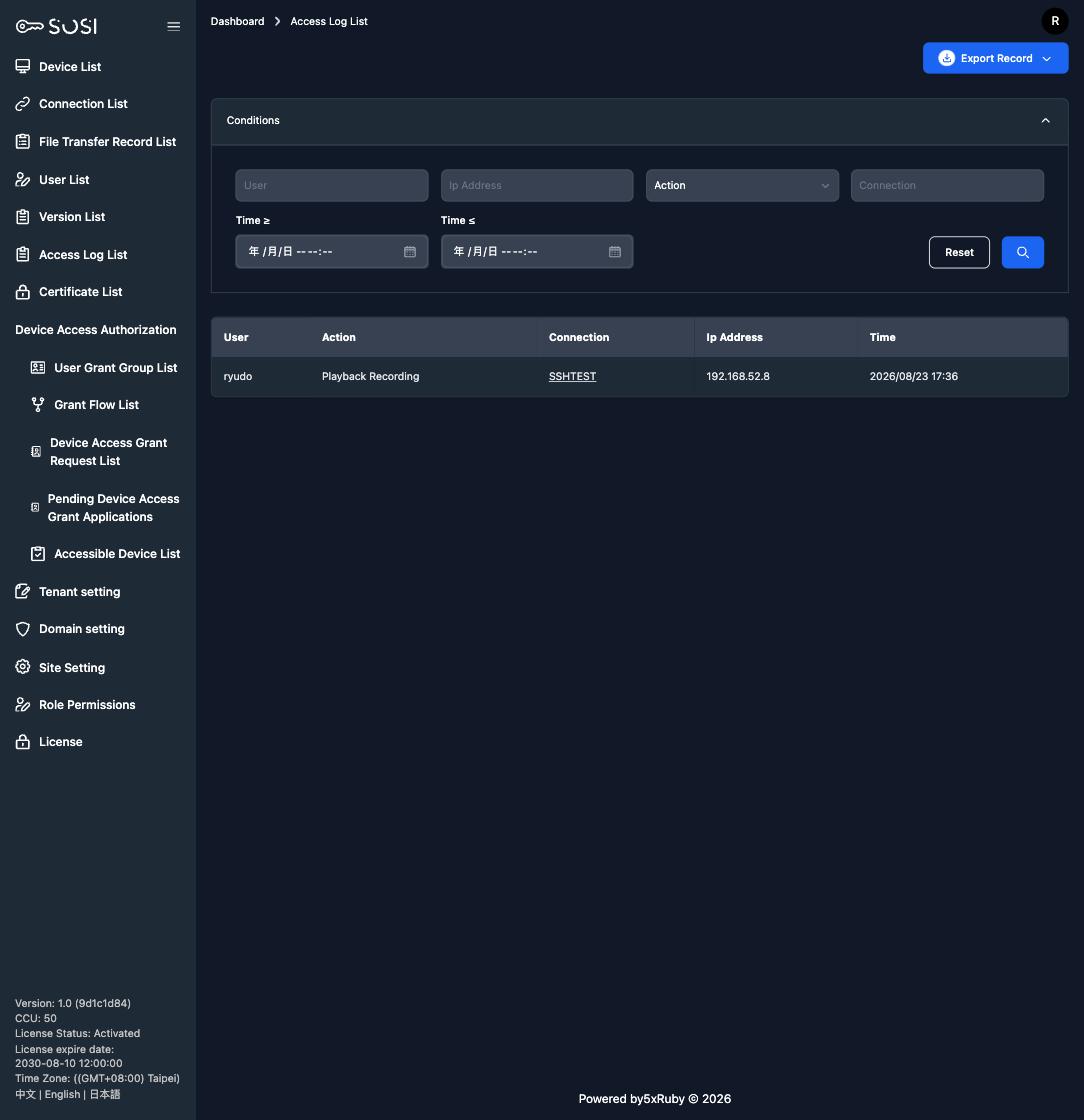
Task: Click the Connection column header
Action: point(578,337)
